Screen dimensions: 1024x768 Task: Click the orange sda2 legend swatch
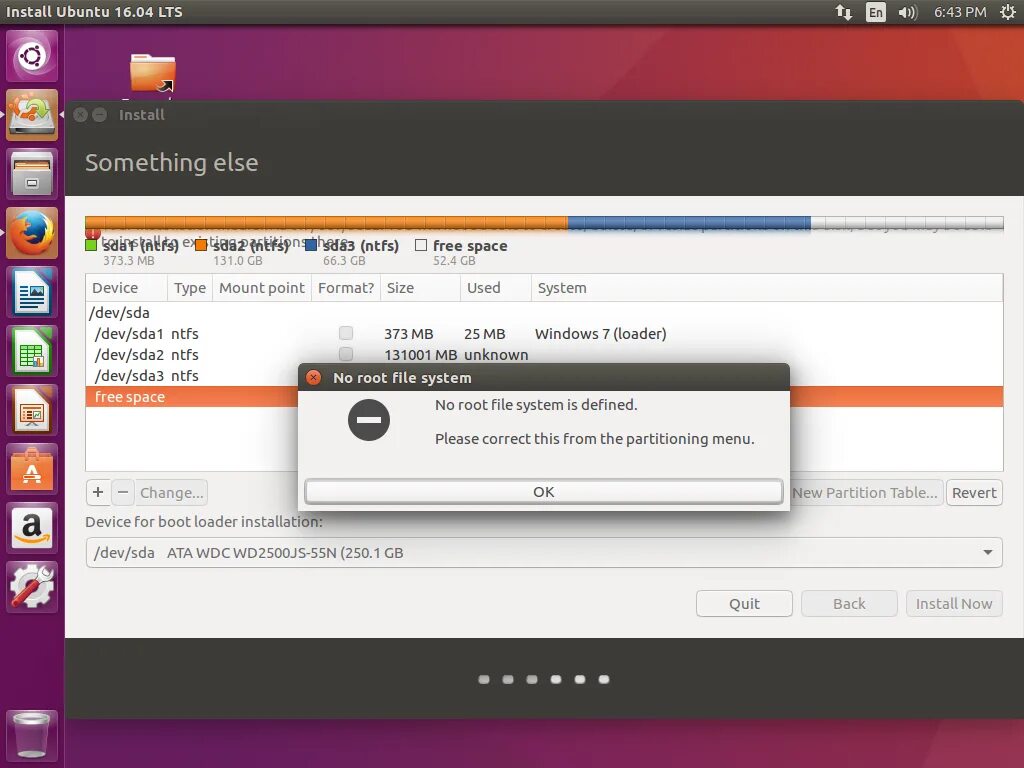tap(201, 245)
